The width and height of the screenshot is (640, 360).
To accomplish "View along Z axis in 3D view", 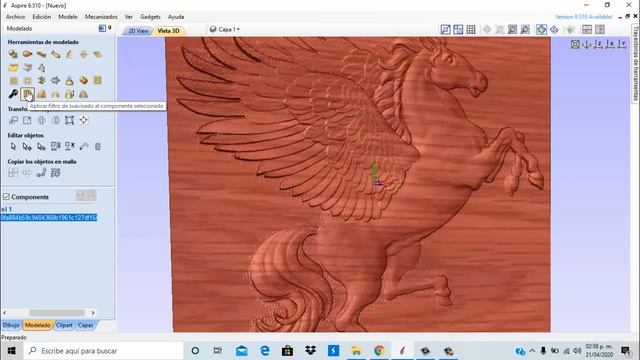I will (598, 44).
